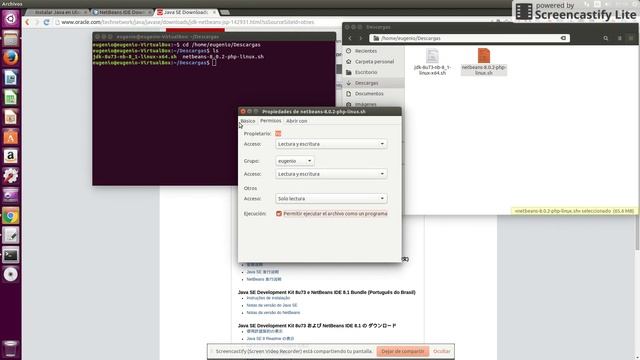Switch to 'NetBeans IDE Down...' Chrome tab
640x360 pixels.
click(121, 12)
